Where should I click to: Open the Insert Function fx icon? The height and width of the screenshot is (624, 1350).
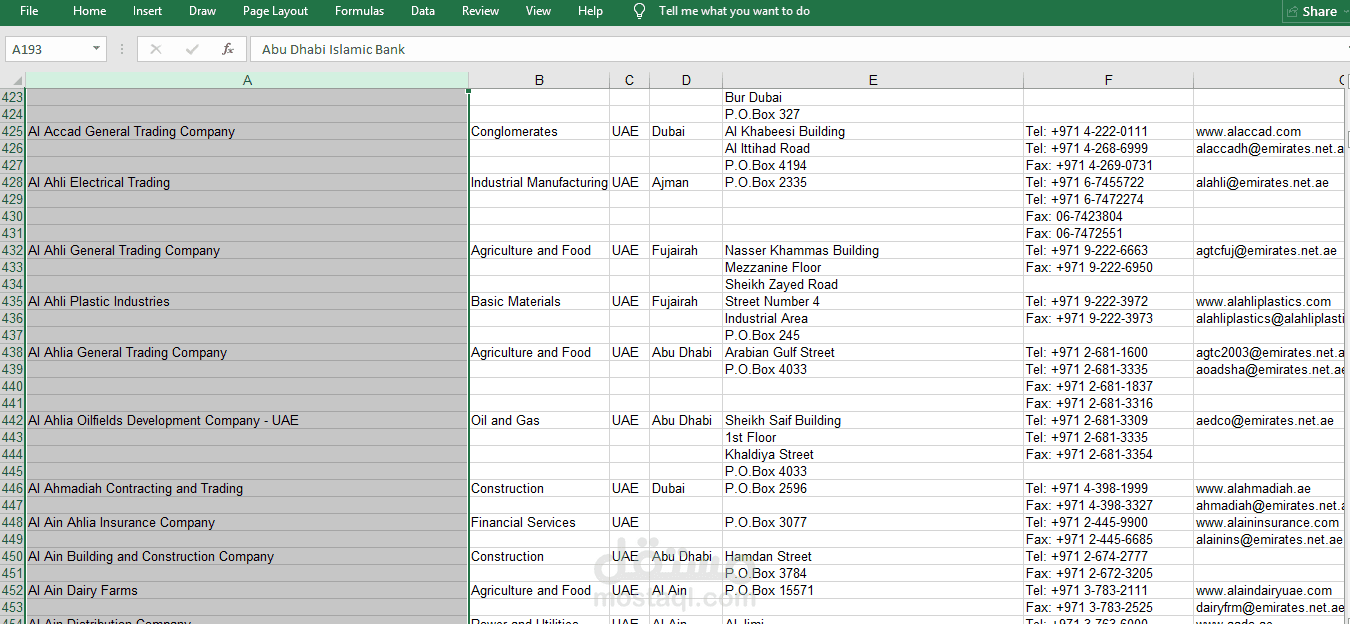pyautogui.click(x=228, y=49)
